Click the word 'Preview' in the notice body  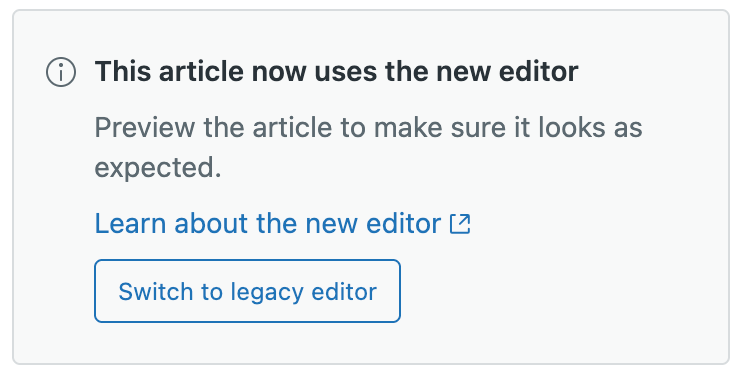tap(145, 127)
